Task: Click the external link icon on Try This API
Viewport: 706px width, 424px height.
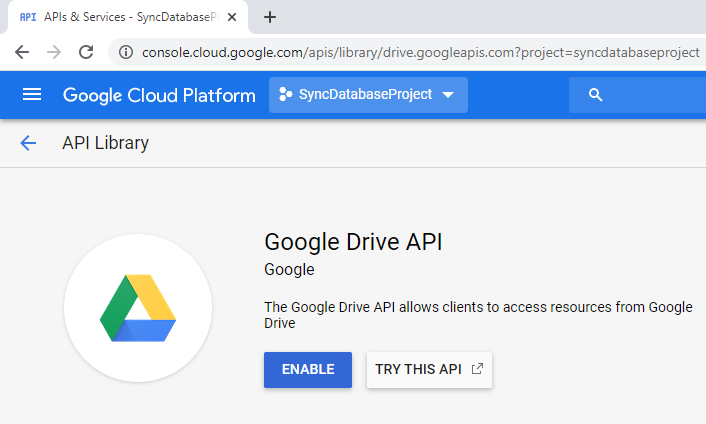Action: (477, 369)
